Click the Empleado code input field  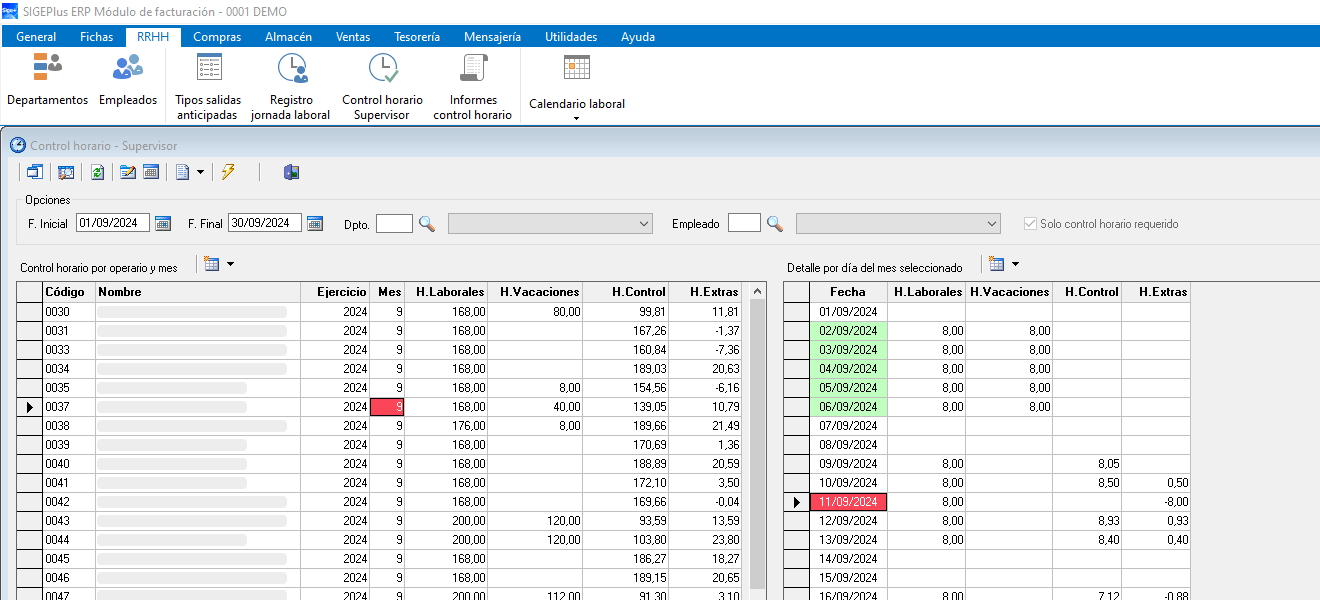tap(744, 224)
